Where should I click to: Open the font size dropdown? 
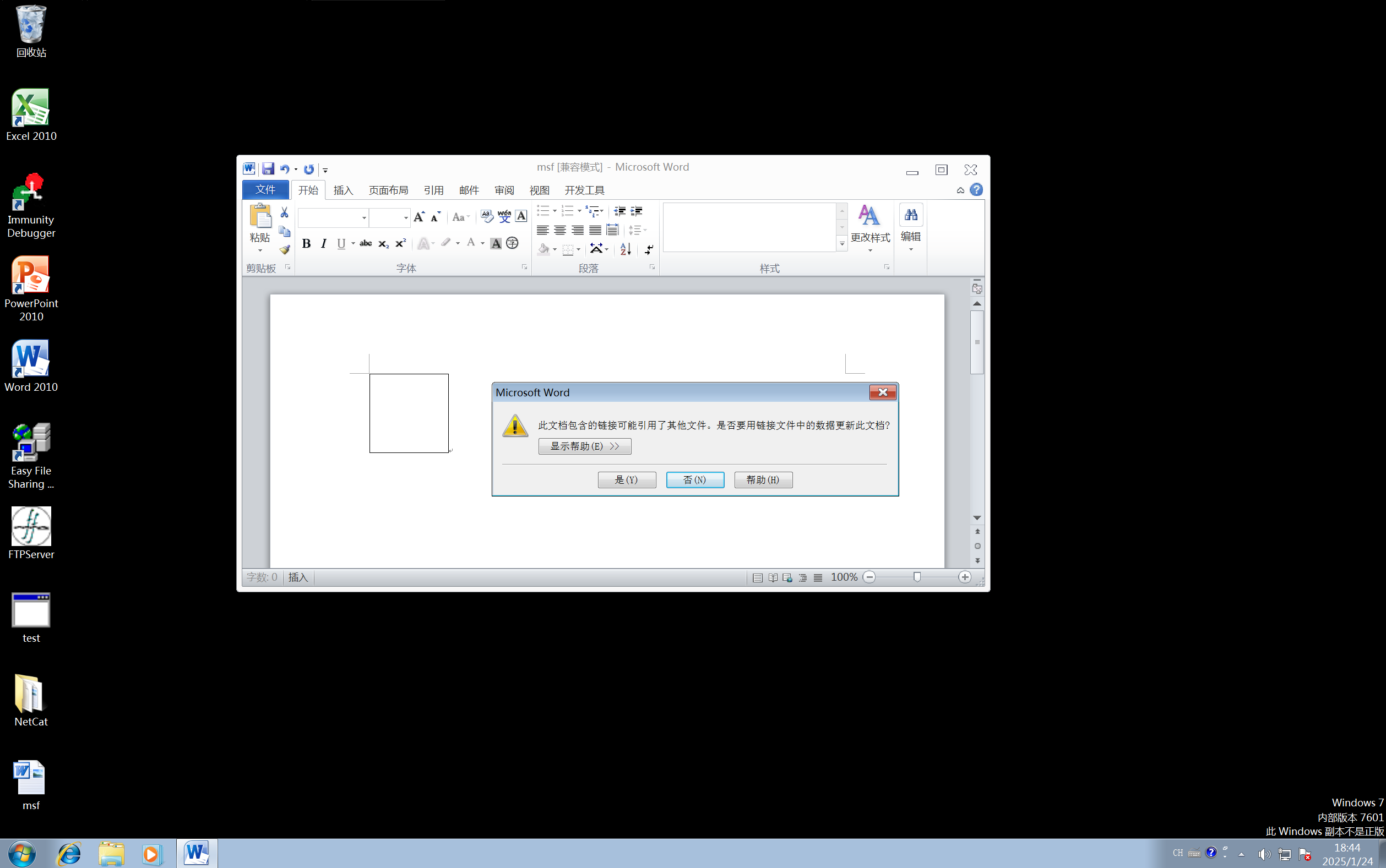pyautogui.click(x=405, y=217)
